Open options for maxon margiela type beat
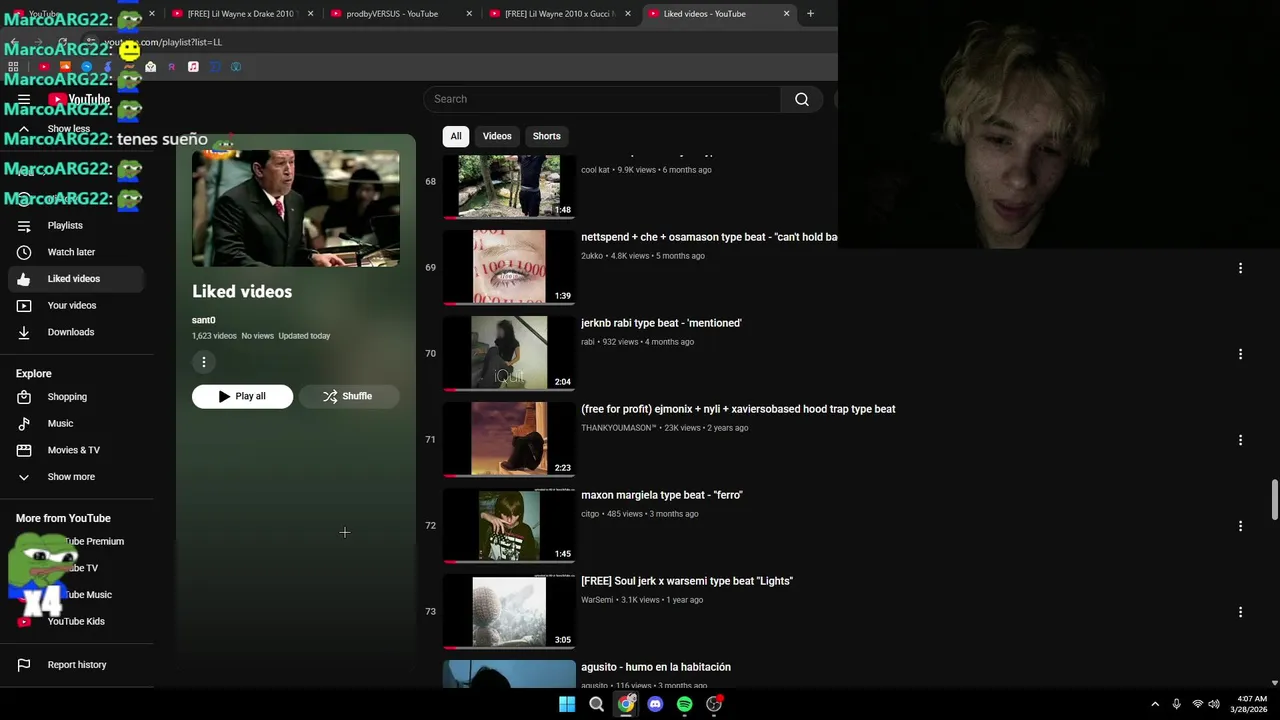The width and height of the screenshot is (1280, 720). [1240, 526]
